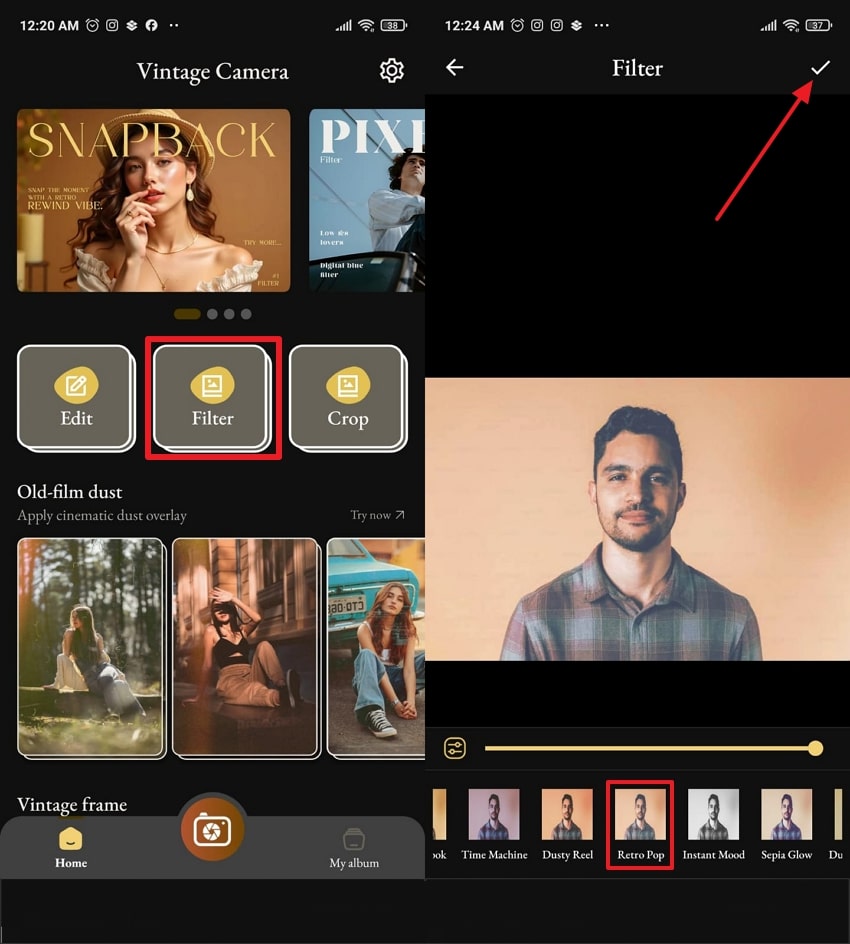This screenshot has height=944, width=850.
Task: Tap the portrait photo preview
Action: click(x=638, y=519)
